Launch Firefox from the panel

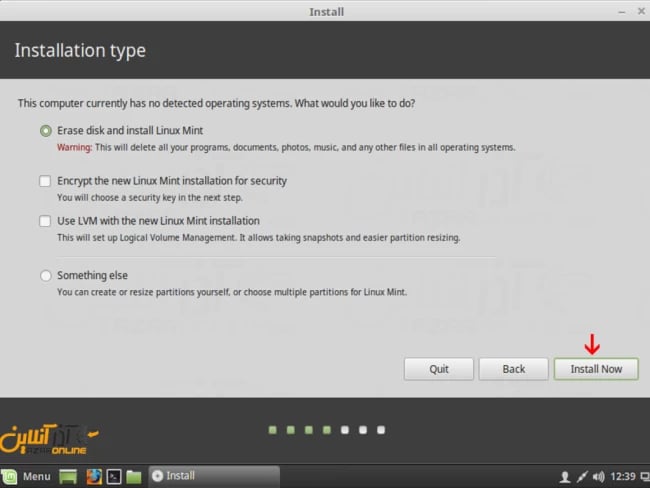click(x=94, y=476)
